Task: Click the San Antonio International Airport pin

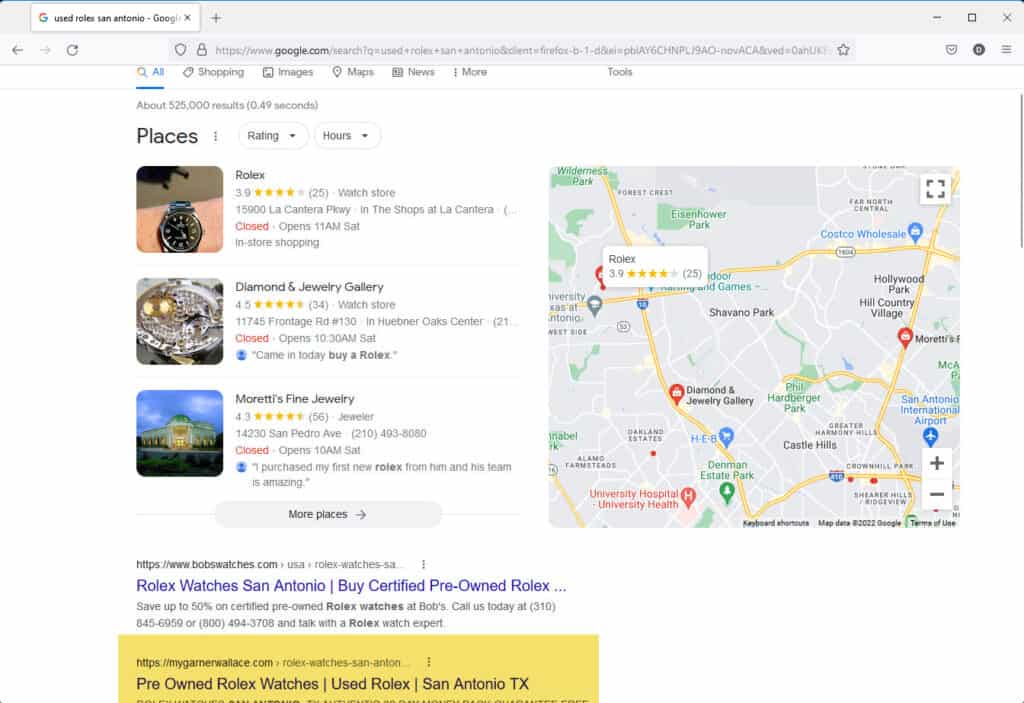Action: 931,436
